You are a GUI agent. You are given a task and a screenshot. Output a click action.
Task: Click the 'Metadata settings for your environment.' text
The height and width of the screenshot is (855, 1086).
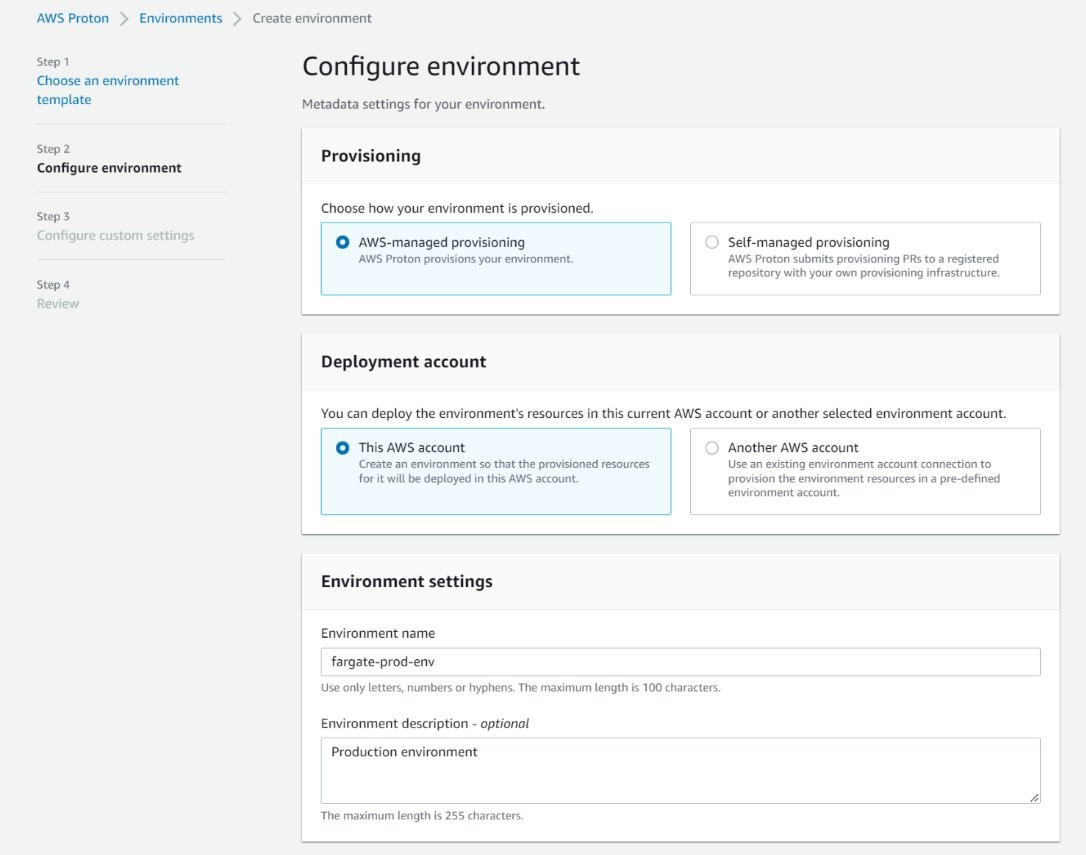423,105
